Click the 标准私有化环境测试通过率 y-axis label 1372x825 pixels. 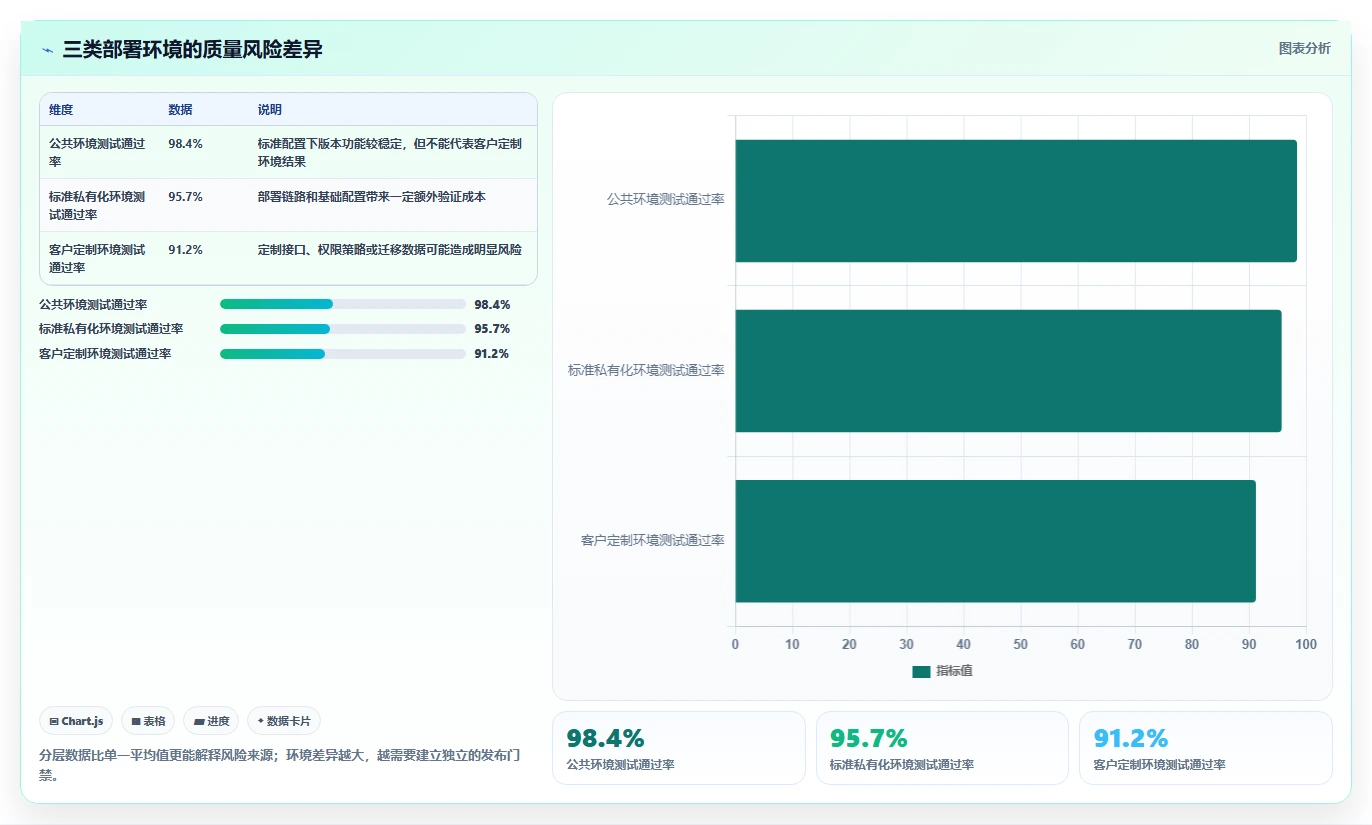pos(647,370)
